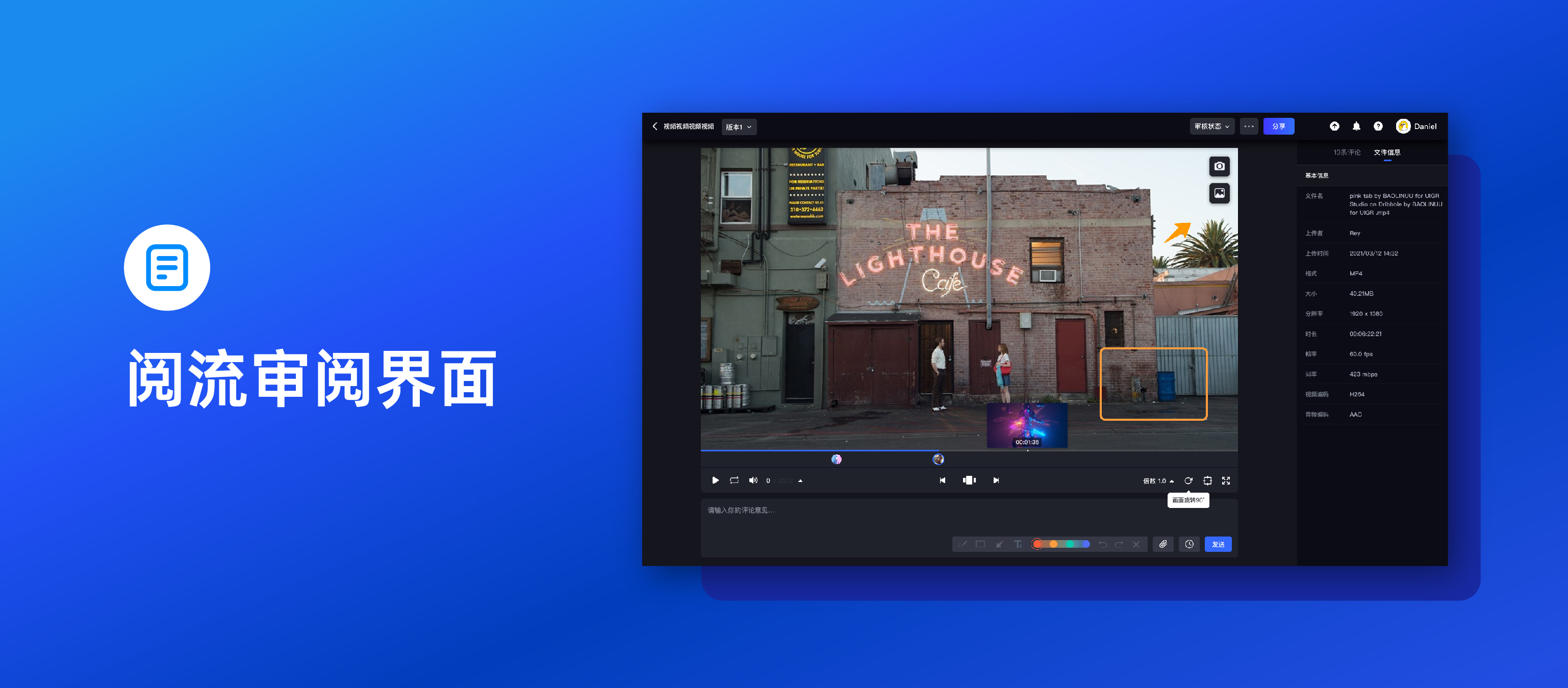Select the arrow annotation tool
This screenshot has height=688, width=1568.
point(999,544)
